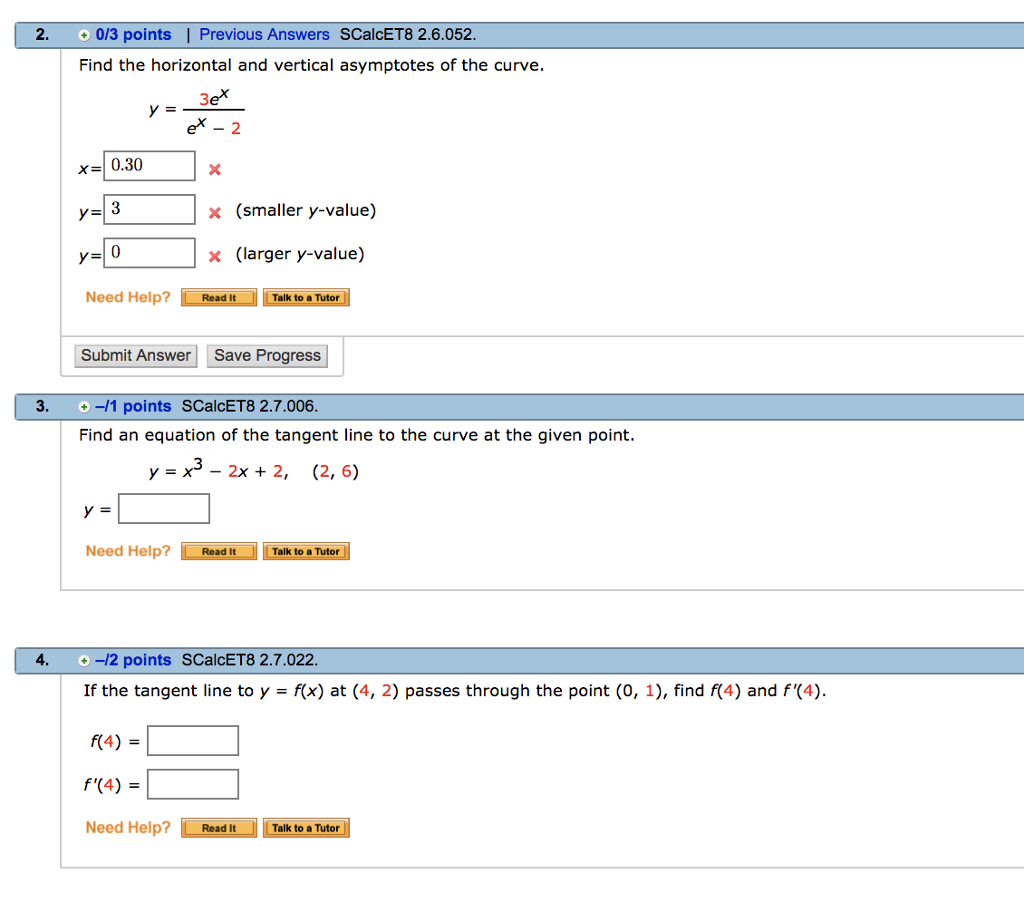Viewport: 1024px width, 912px height.
Task: Click Talk to a Tutor for question 2
Action: point(306,297)
